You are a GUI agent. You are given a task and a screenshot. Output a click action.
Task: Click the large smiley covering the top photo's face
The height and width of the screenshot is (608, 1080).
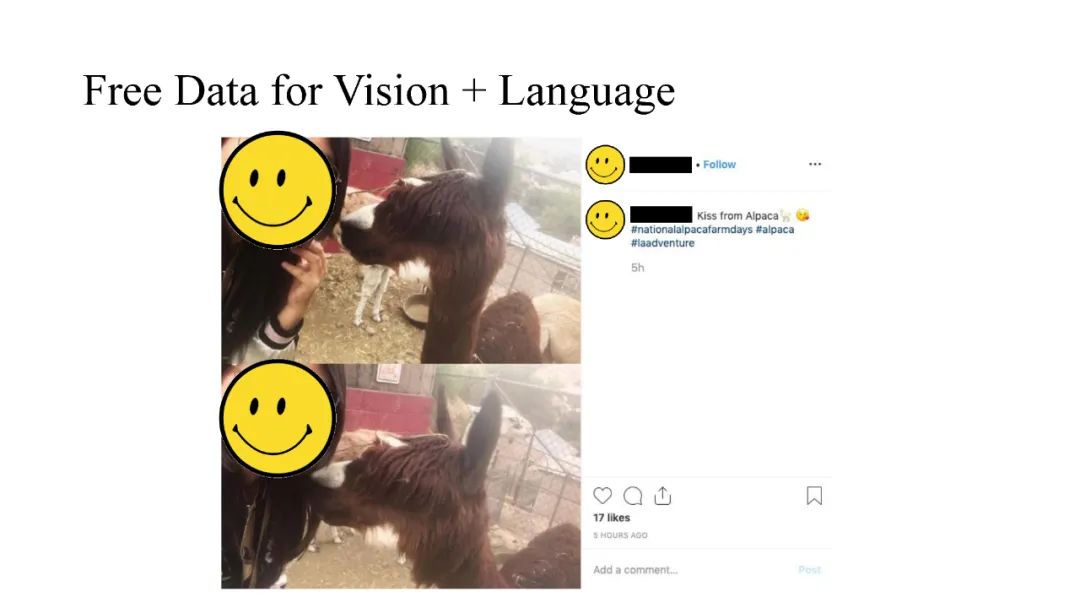click(278, 190)
